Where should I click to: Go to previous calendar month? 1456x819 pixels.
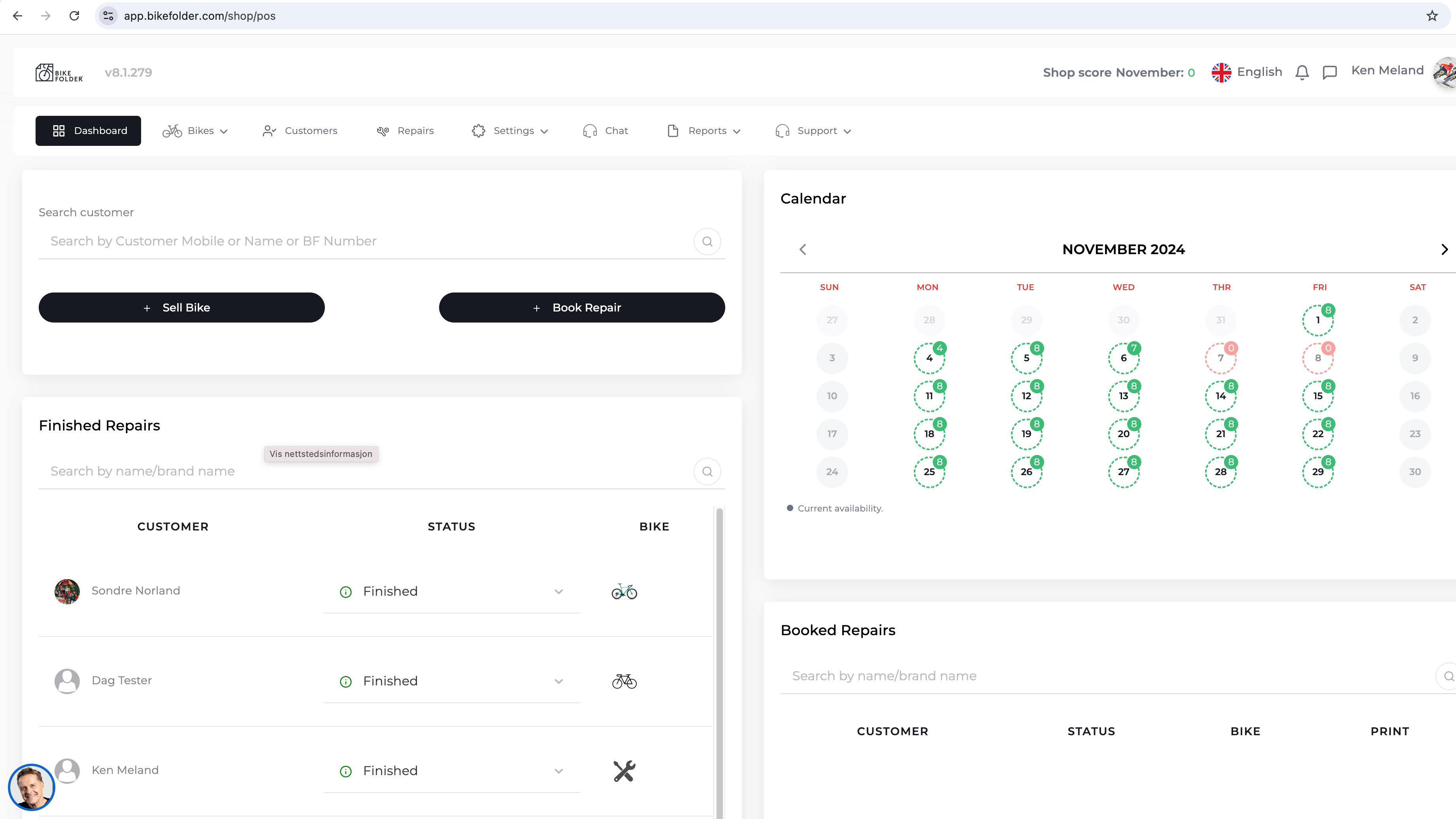pyautogui.click(x=803, y=249)
